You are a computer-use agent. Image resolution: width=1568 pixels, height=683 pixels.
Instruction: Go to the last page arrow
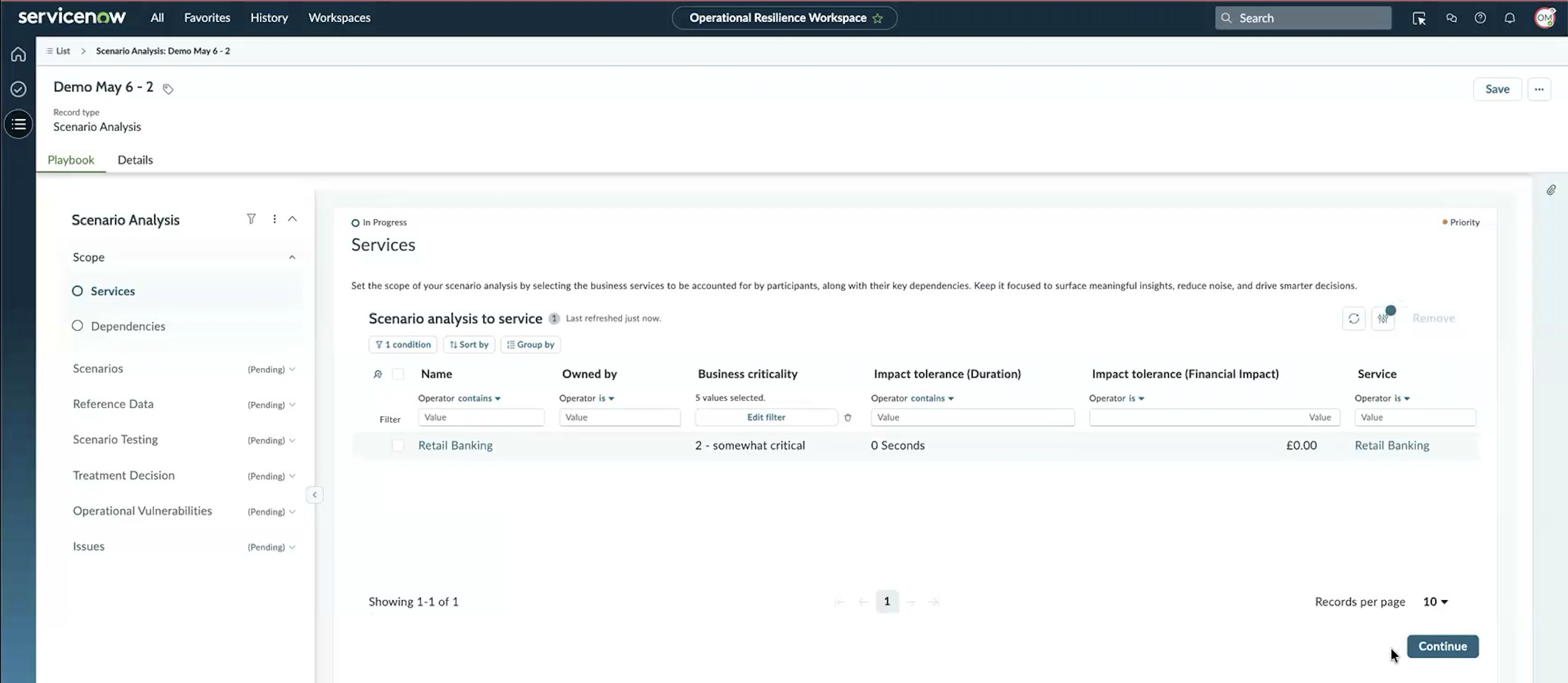click(x=934, y=602)
